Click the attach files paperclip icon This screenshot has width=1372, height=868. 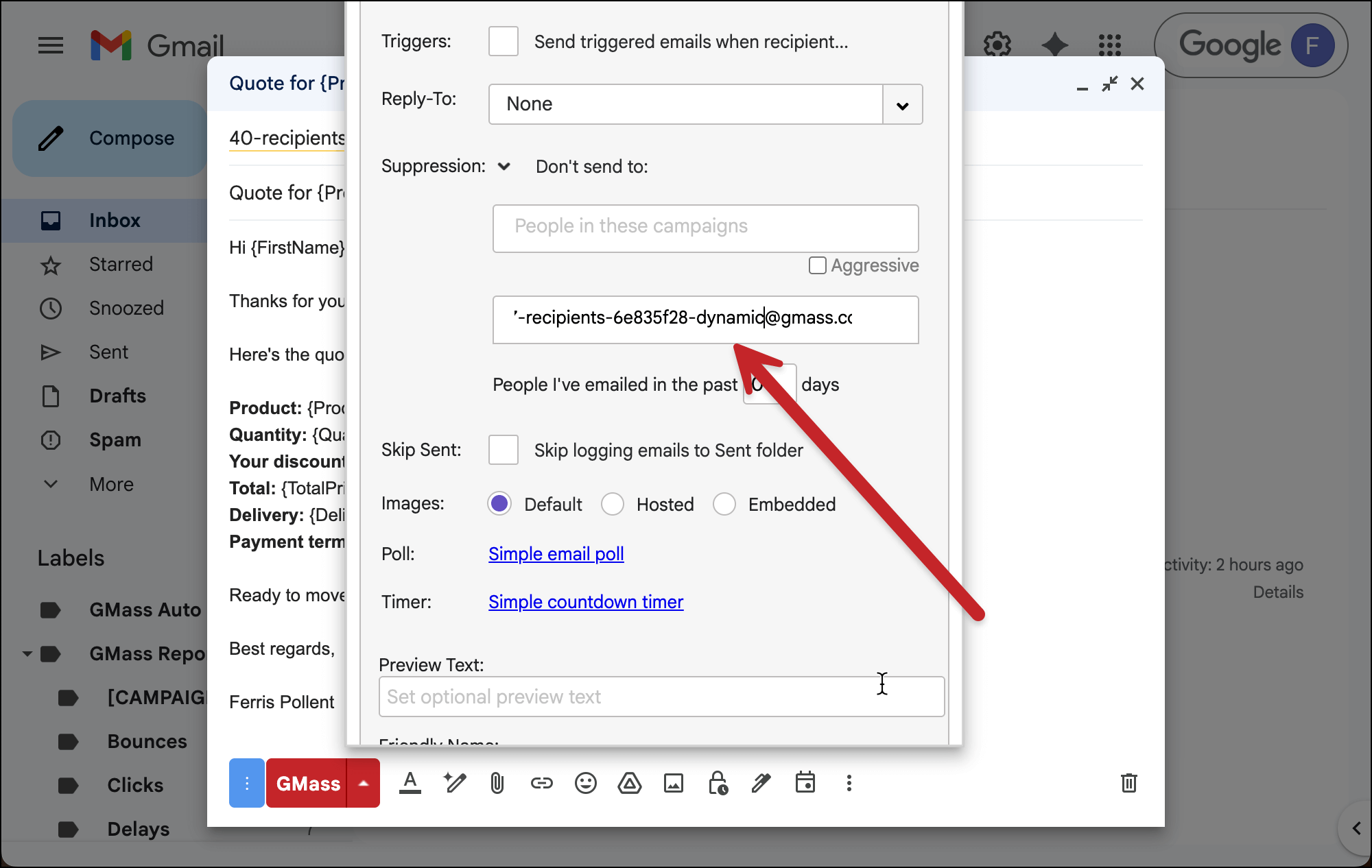tap(497, 783)
